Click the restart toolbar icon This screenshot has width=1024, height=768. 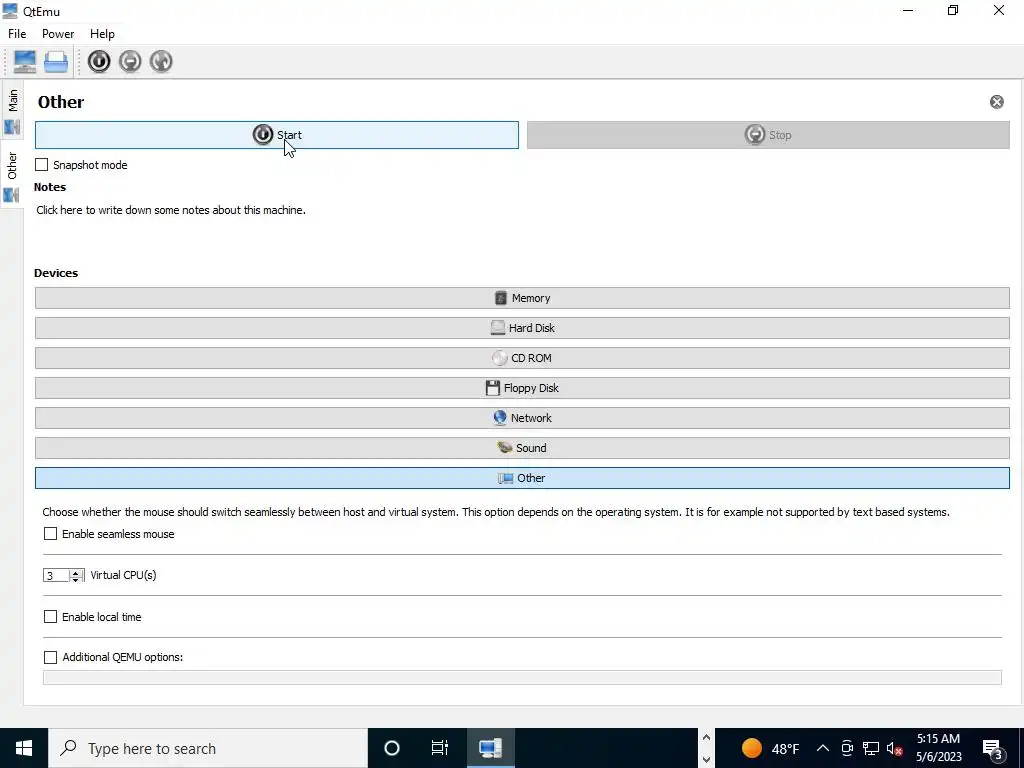click(161, 61)
